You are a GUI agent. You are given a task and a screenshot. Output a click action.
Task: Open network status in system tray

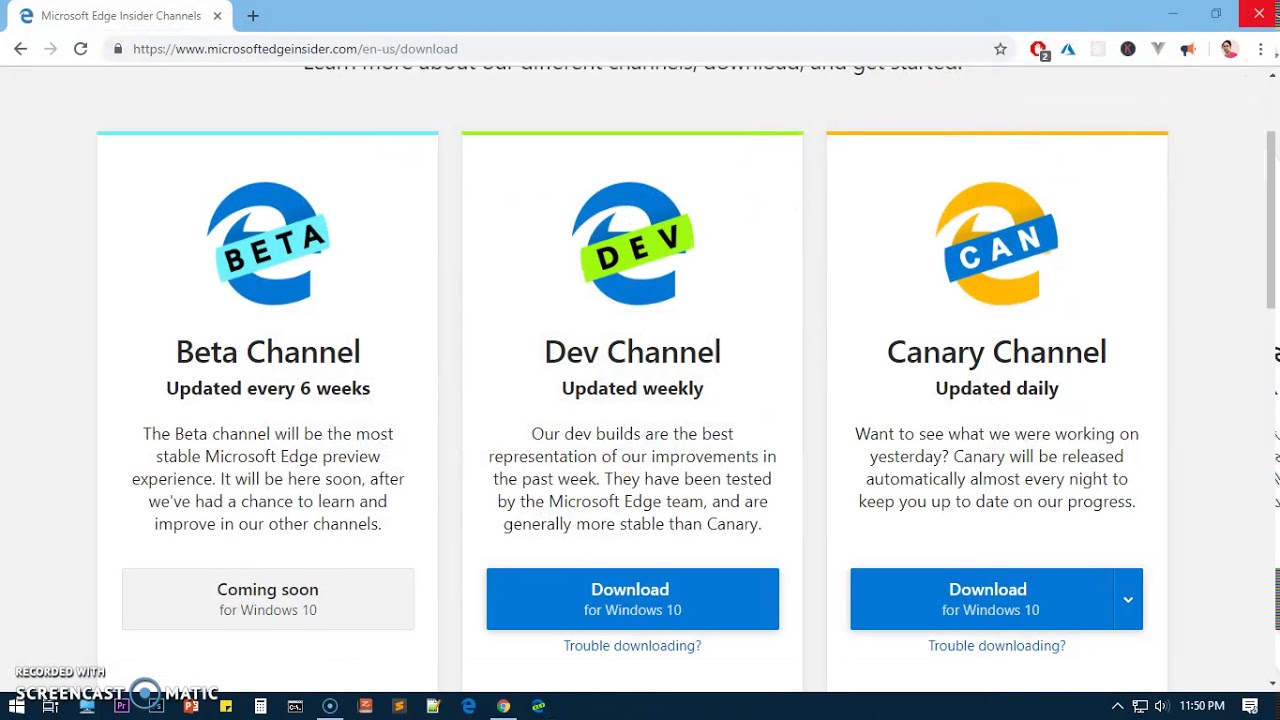point(1140,706)
